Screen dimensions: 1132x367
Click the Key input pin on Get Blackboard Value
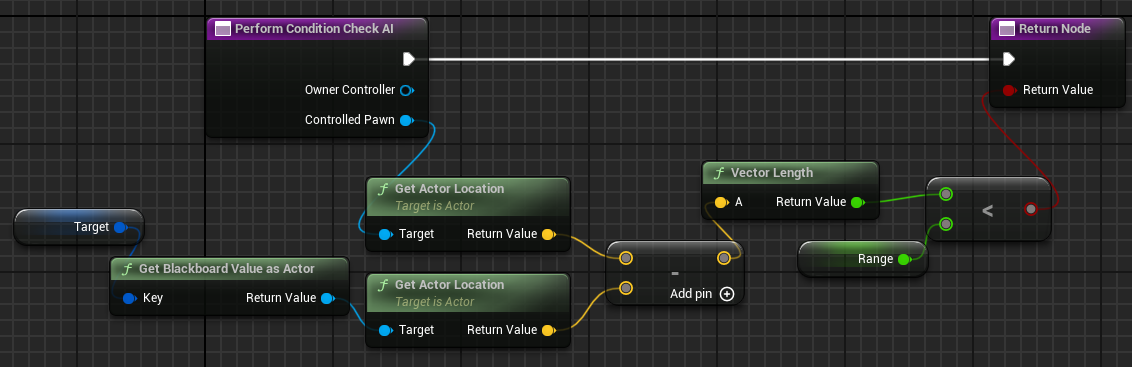[129, 298]
